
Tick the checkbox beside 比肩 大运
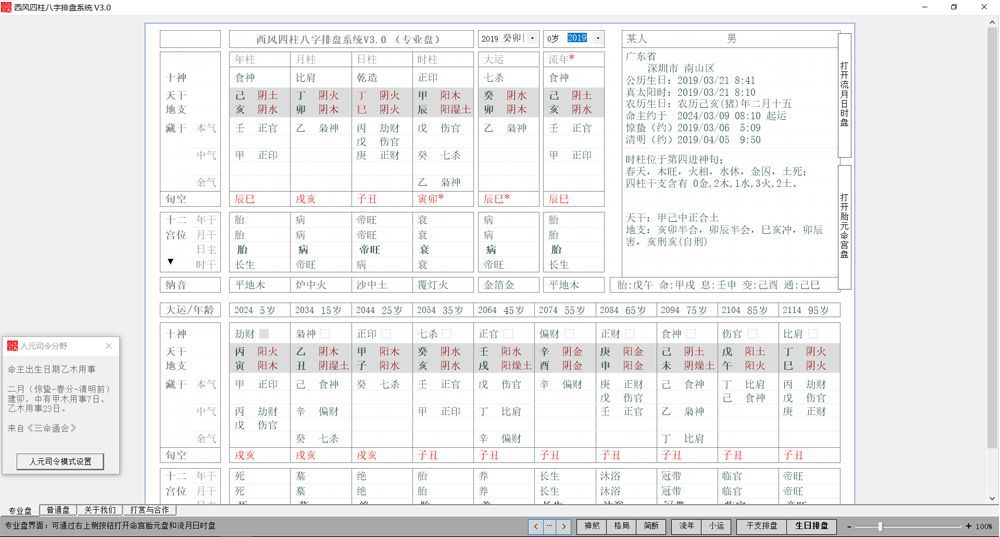click(x=812, y=334)
